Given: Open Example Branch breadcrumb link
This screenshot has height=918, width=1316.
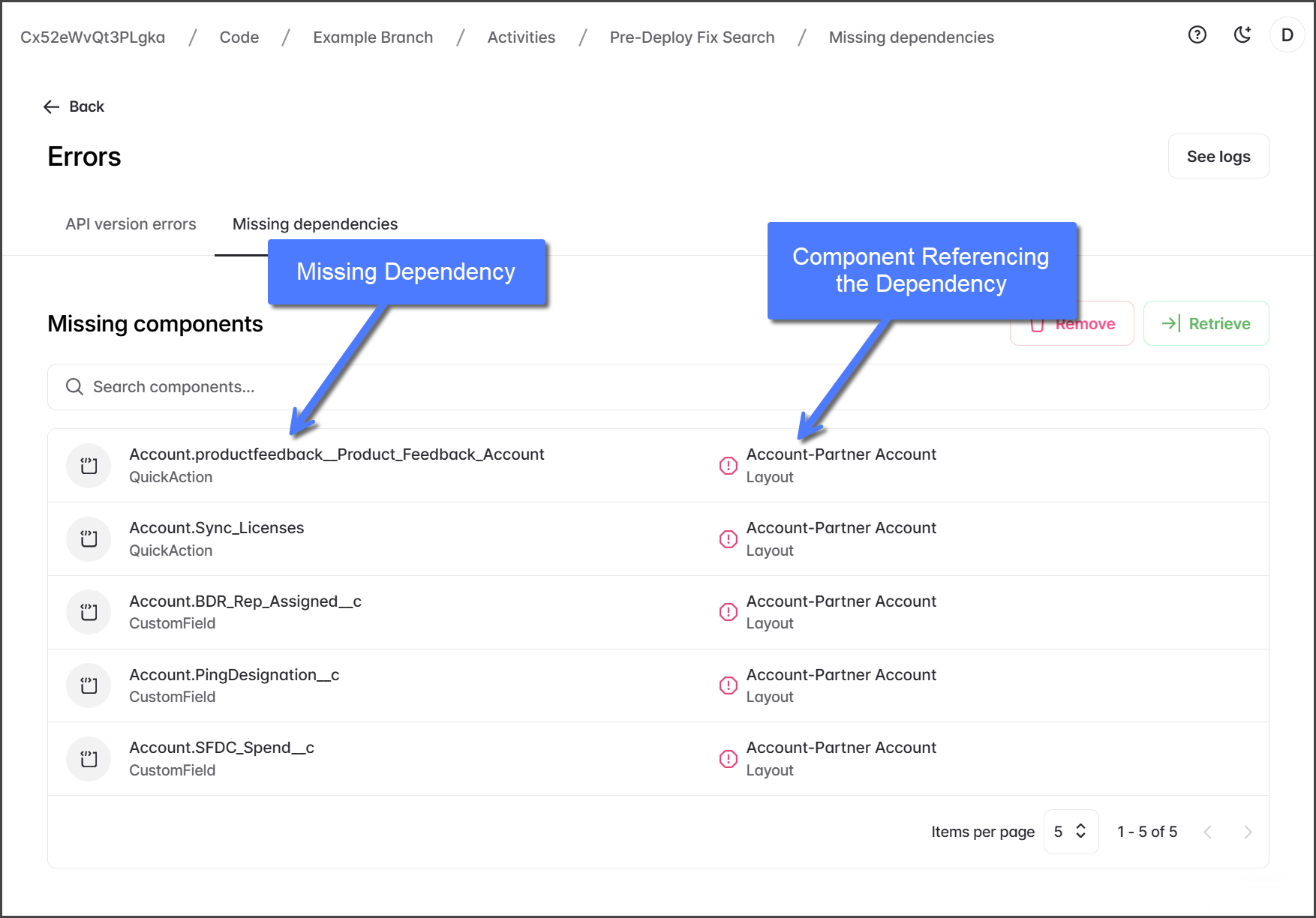Looking at the screenshot, I should [373, 37].
